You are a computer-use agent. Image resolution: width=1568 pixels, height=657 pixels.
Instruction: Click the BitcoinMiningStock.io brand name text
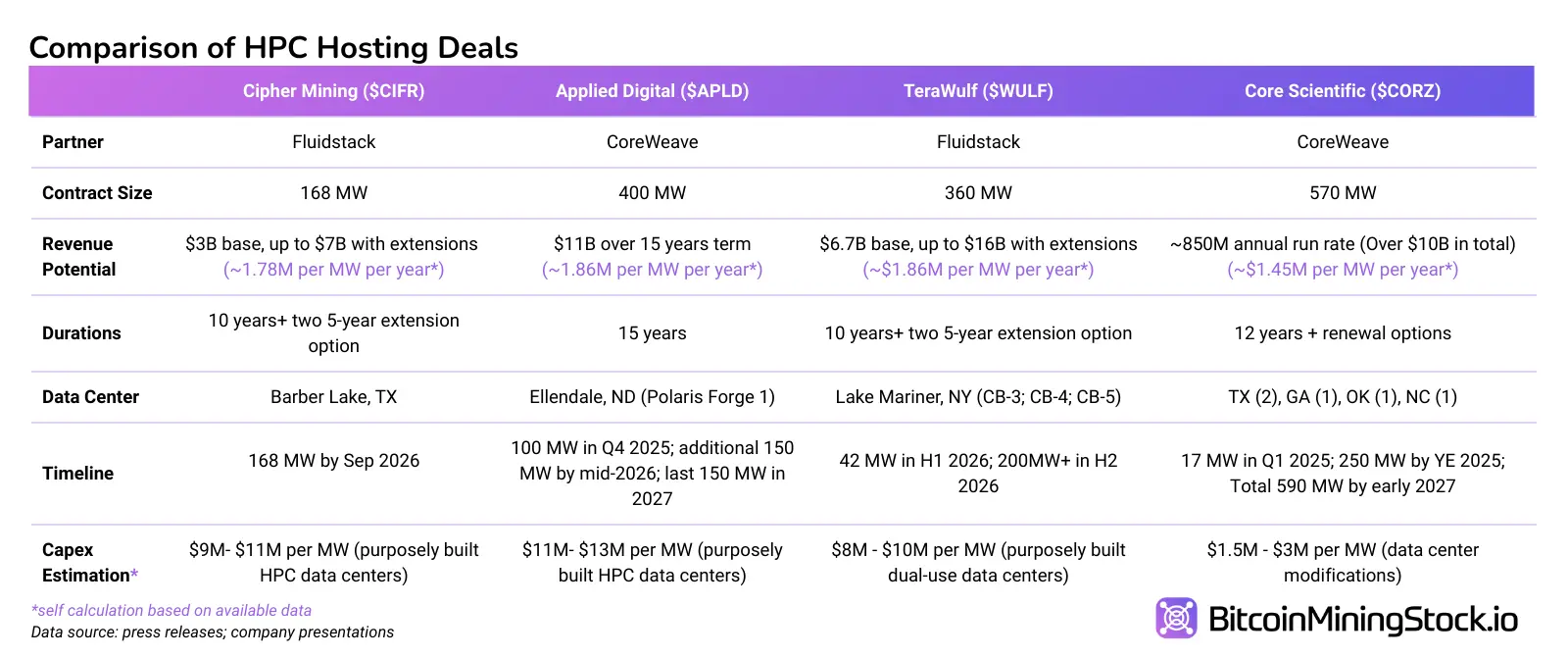[1362, 620]
